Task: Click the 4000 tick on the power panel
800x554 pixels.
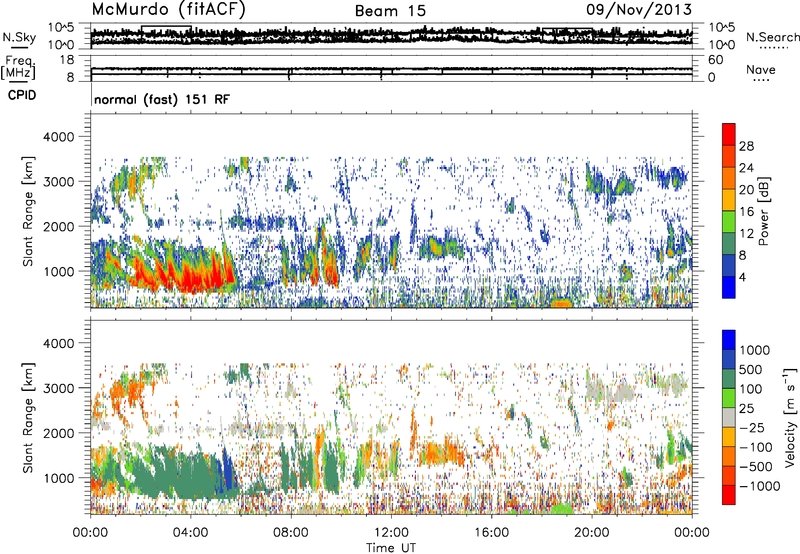Action: [58, 137]
